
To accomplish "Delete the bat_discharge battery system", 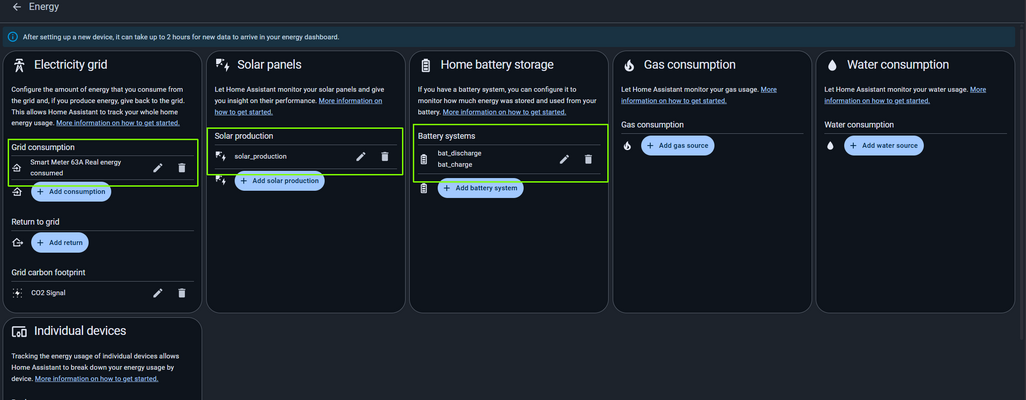I will (x=588, y=159).
